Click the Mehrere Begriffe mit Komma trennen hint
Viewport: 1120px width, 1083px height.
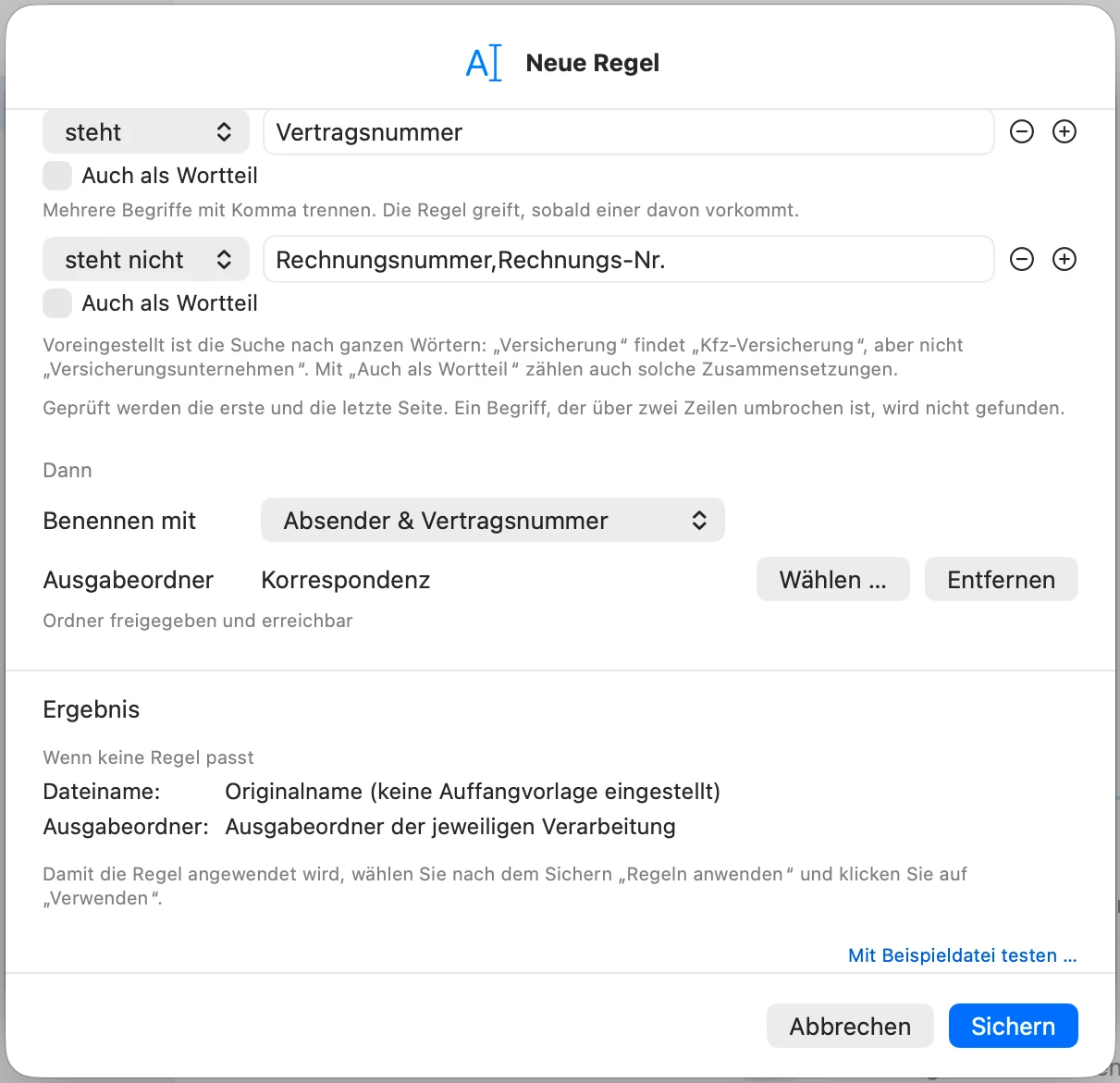[x=421, y=210]
